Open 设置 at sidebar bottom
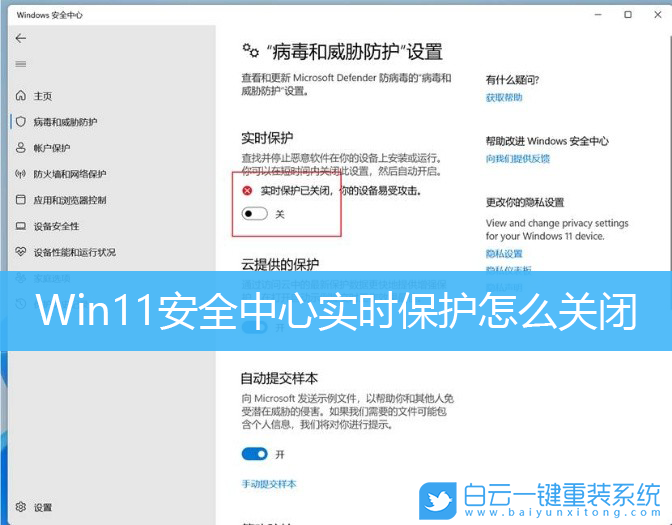Viewport: 672px width, 525px height. point(43,507)
